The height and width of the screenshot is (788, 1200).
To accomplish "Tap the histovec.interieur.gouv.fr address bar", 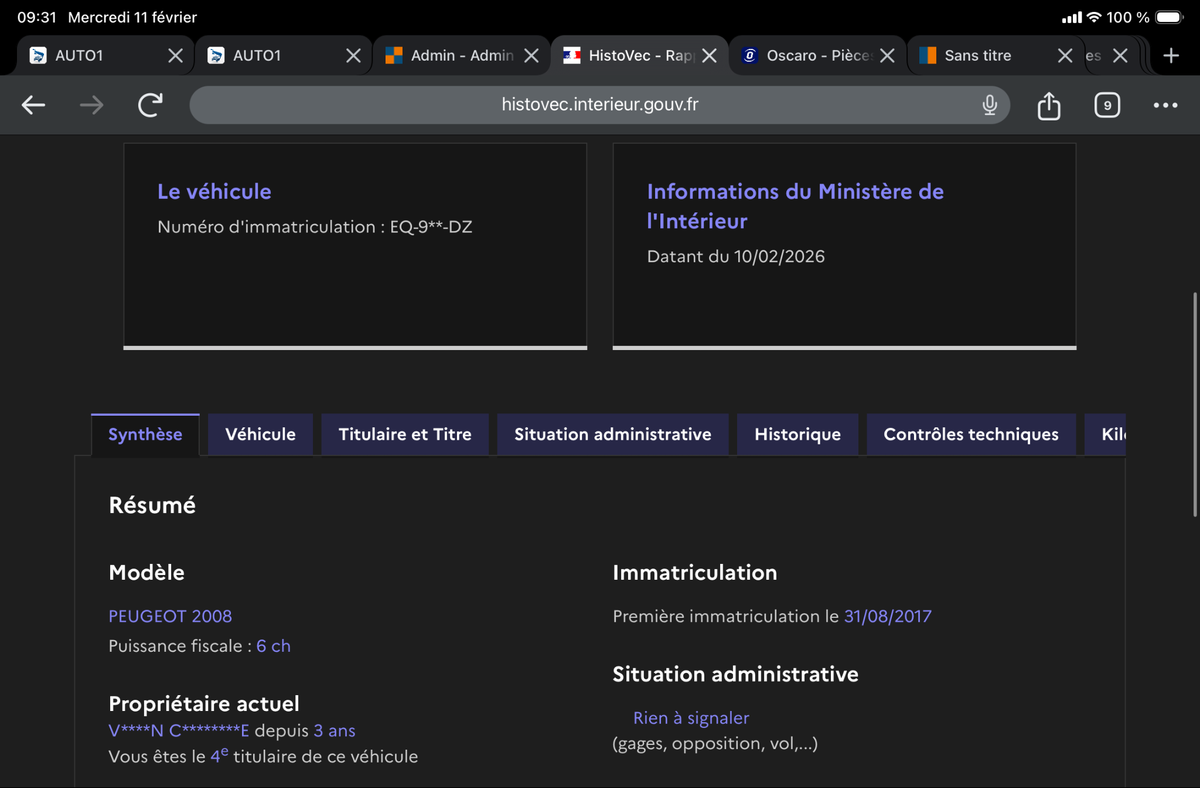I will (600, 105).
